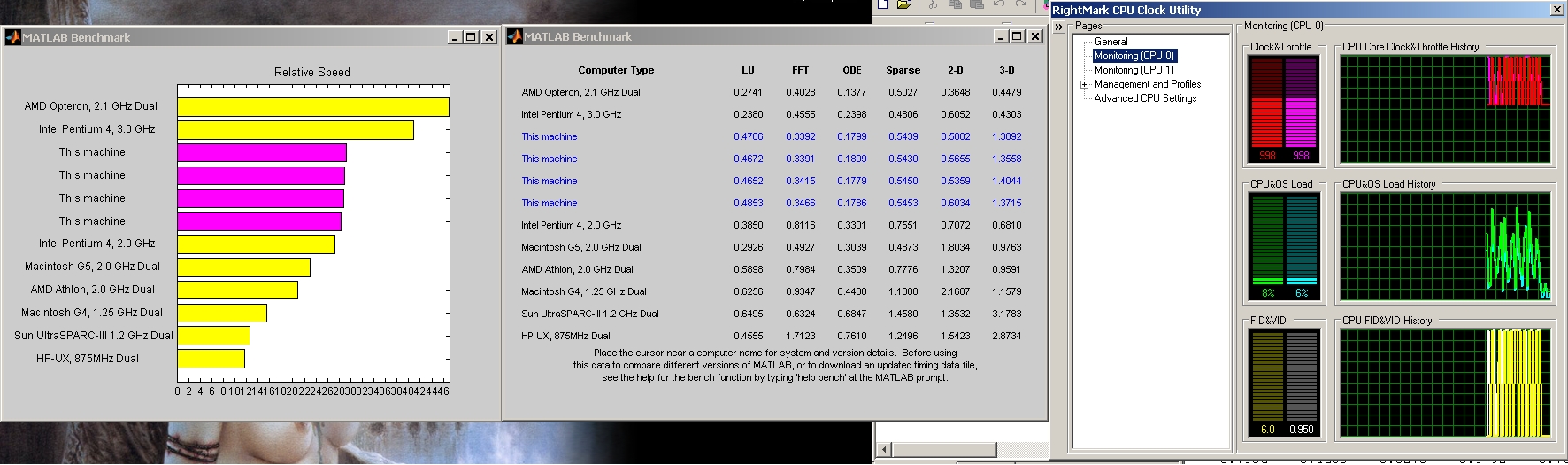Click the Sun UltraSPARC-III yellow bar
This screenshot has width=1568, height=465.
point(214,336)
